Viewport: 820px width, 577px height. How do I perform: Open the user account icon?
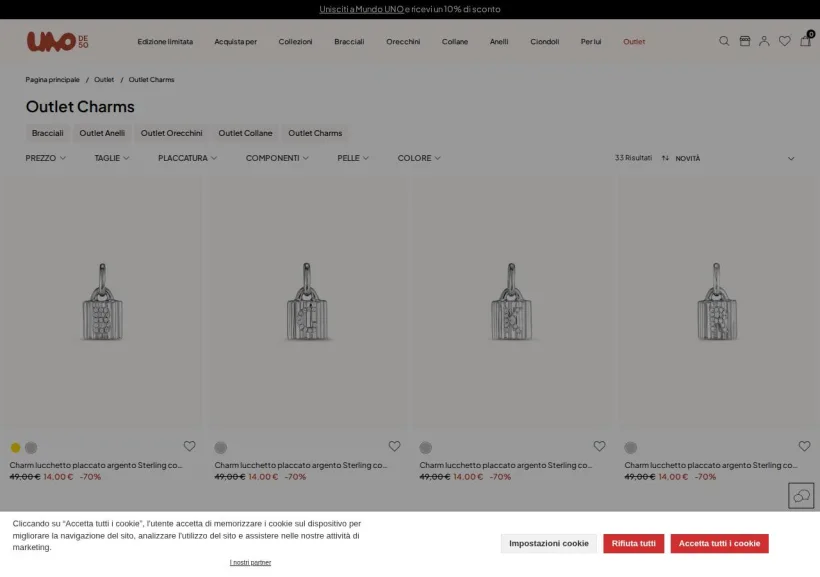[764, 41]
